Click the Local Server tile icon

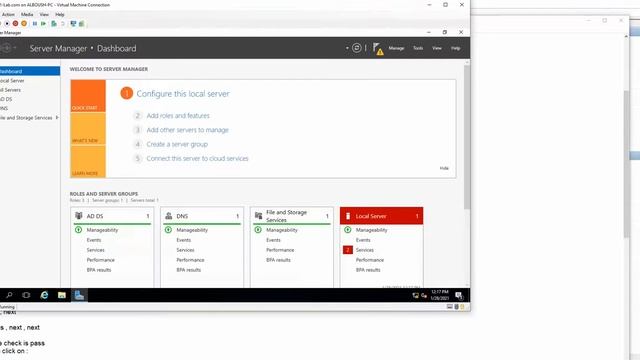(348, 216)
